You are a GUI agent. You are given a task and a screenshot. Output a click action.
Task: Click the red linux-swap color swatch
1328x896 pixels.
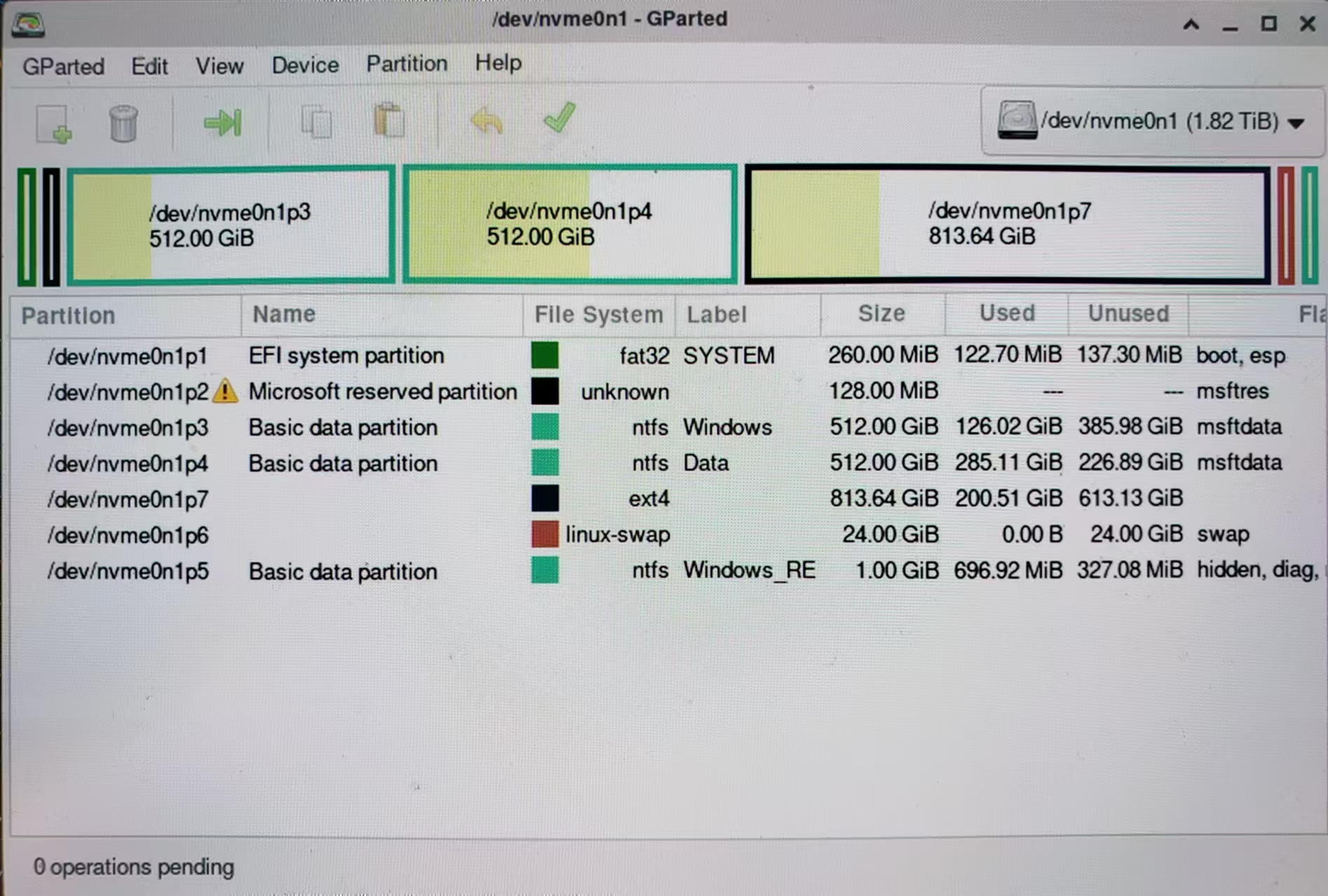click(545, 535)
